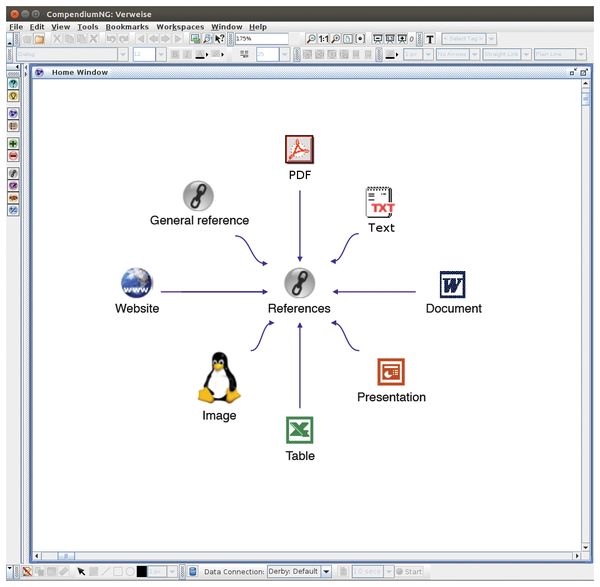Screen dimensions: 600x587
Task: Click the image rollover toolbar icon
Action: pyautogui.click(x=195, y=39)
